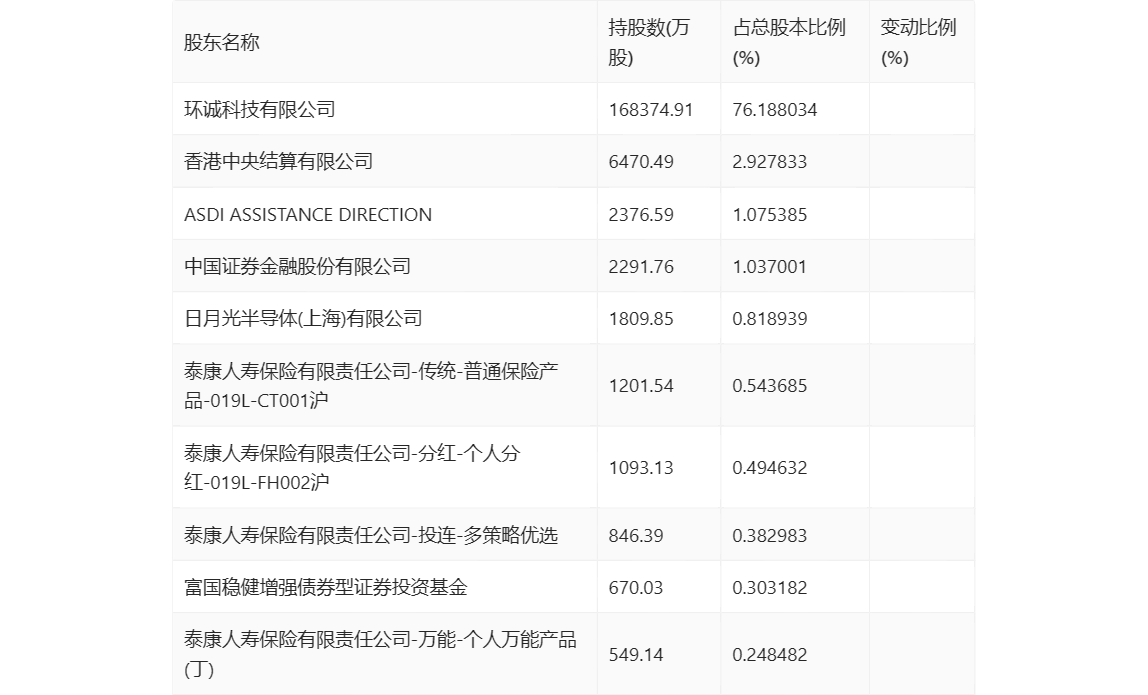Image resolution: width=1148 pixels, height=695 pixels.
Task: Click the 变动比例(%) column header
Action: [918, 42]
